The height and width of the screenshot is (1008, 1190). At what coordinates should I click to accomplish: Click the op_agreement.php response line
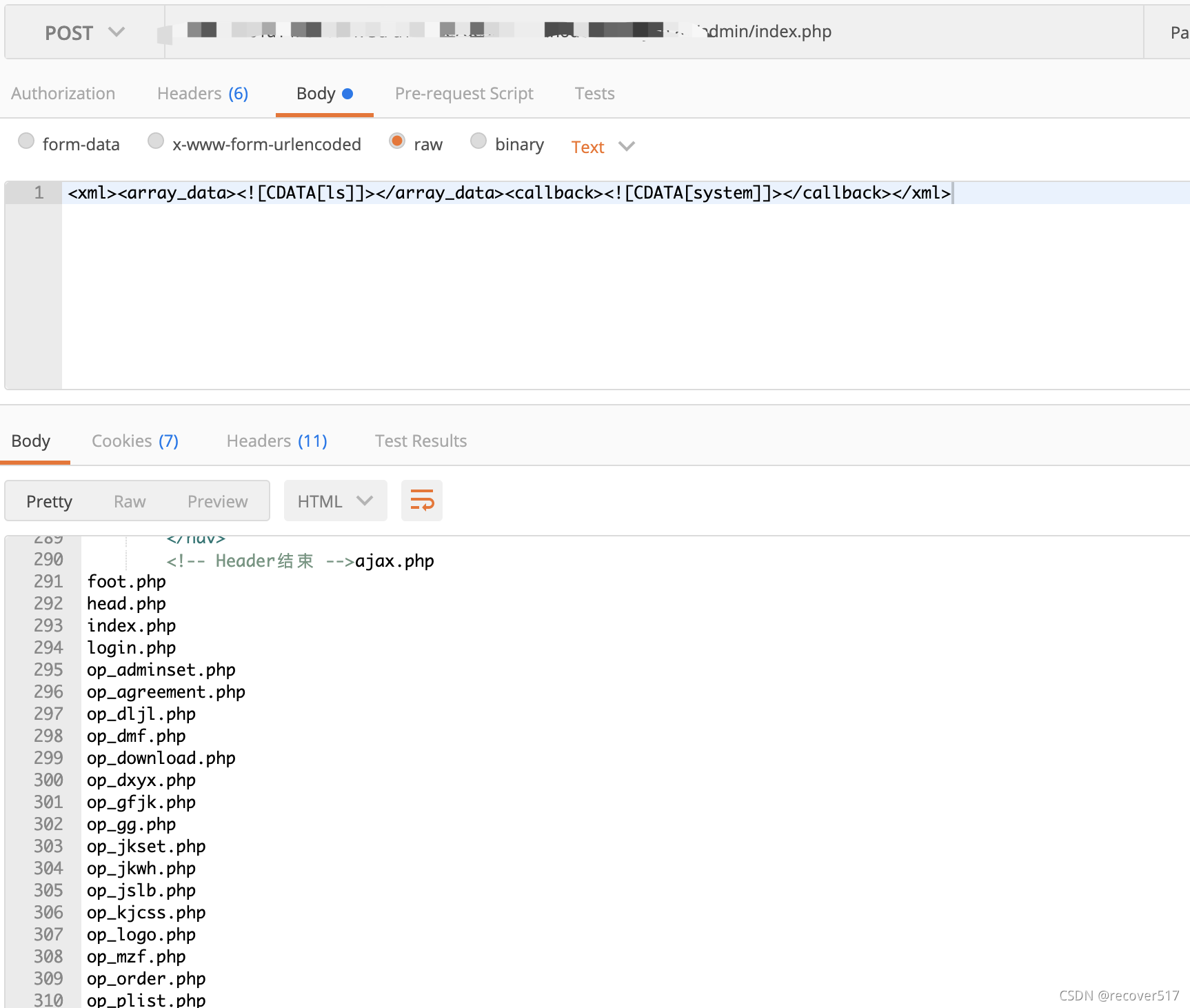coord(166,692)
